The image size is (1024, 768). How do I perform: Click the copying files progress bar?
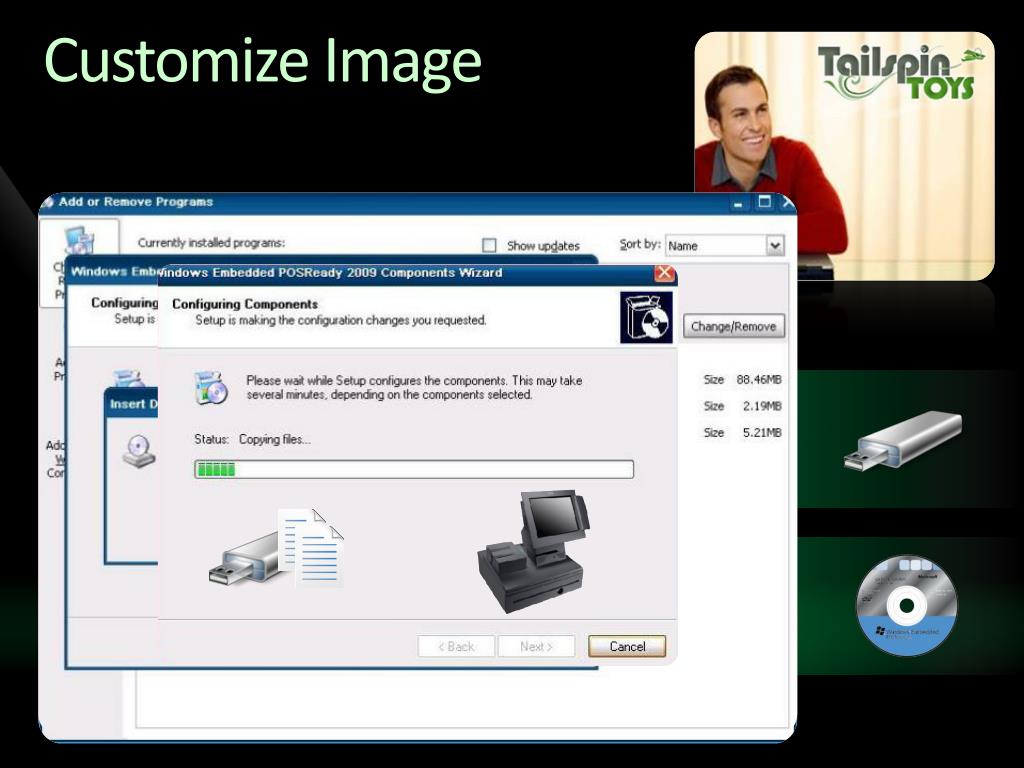pyautogui.click(x=414, y=469)
